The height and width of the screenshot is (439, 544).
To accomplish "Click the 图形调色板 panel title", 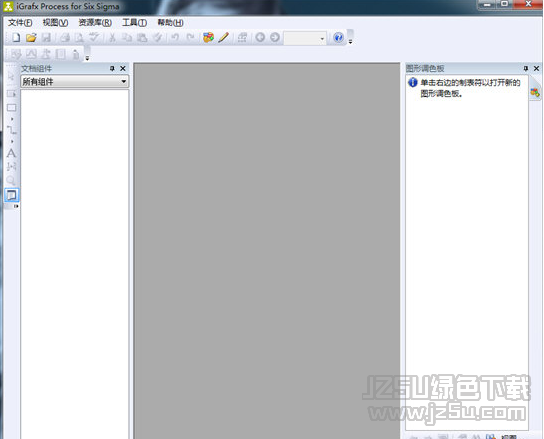I will (425, 68).
